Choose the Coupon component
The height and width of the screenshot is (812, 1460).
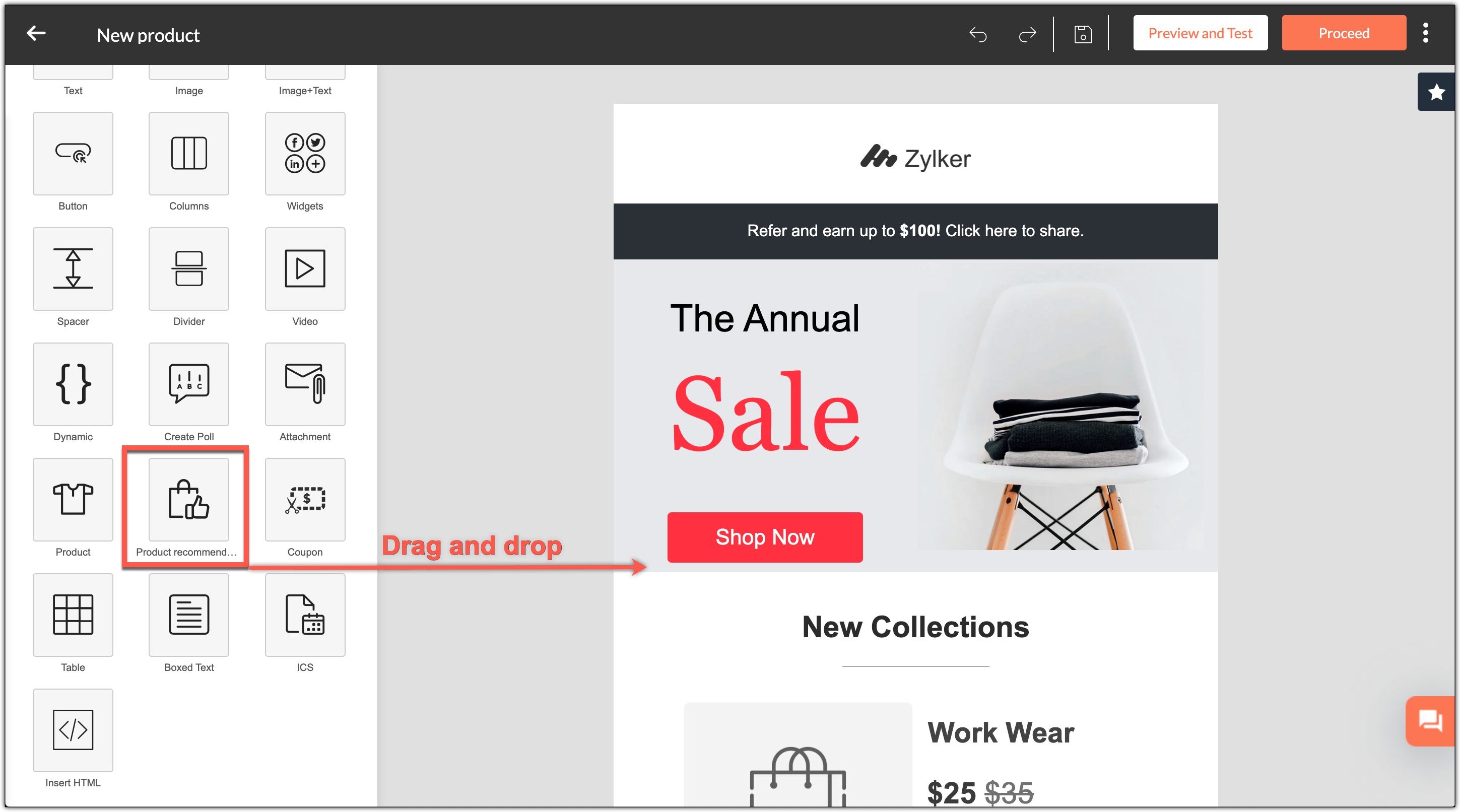coord(305,500)
